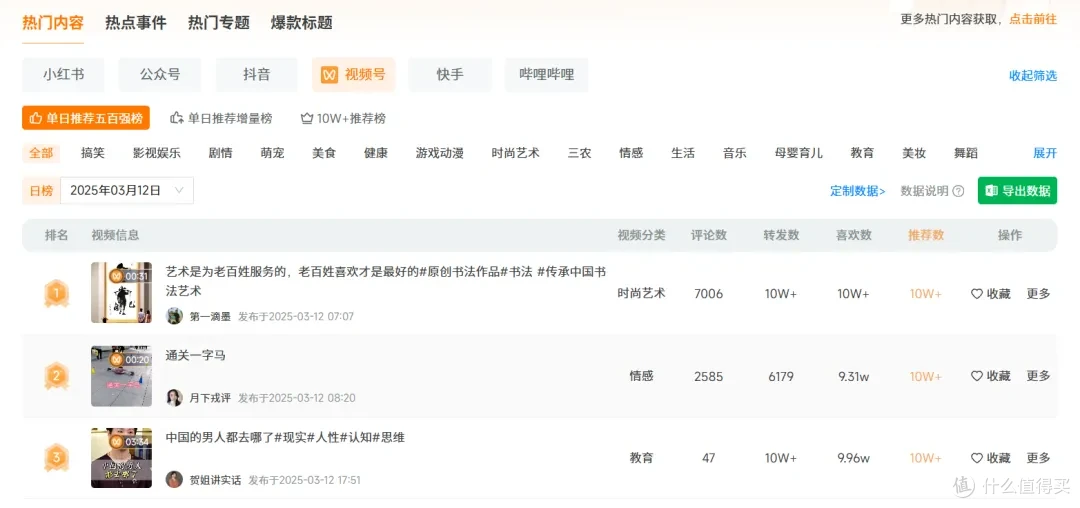Filter by 母婴育儿 category
The width and height of the screenshot is (1080, 508).
tap(799, 153)
